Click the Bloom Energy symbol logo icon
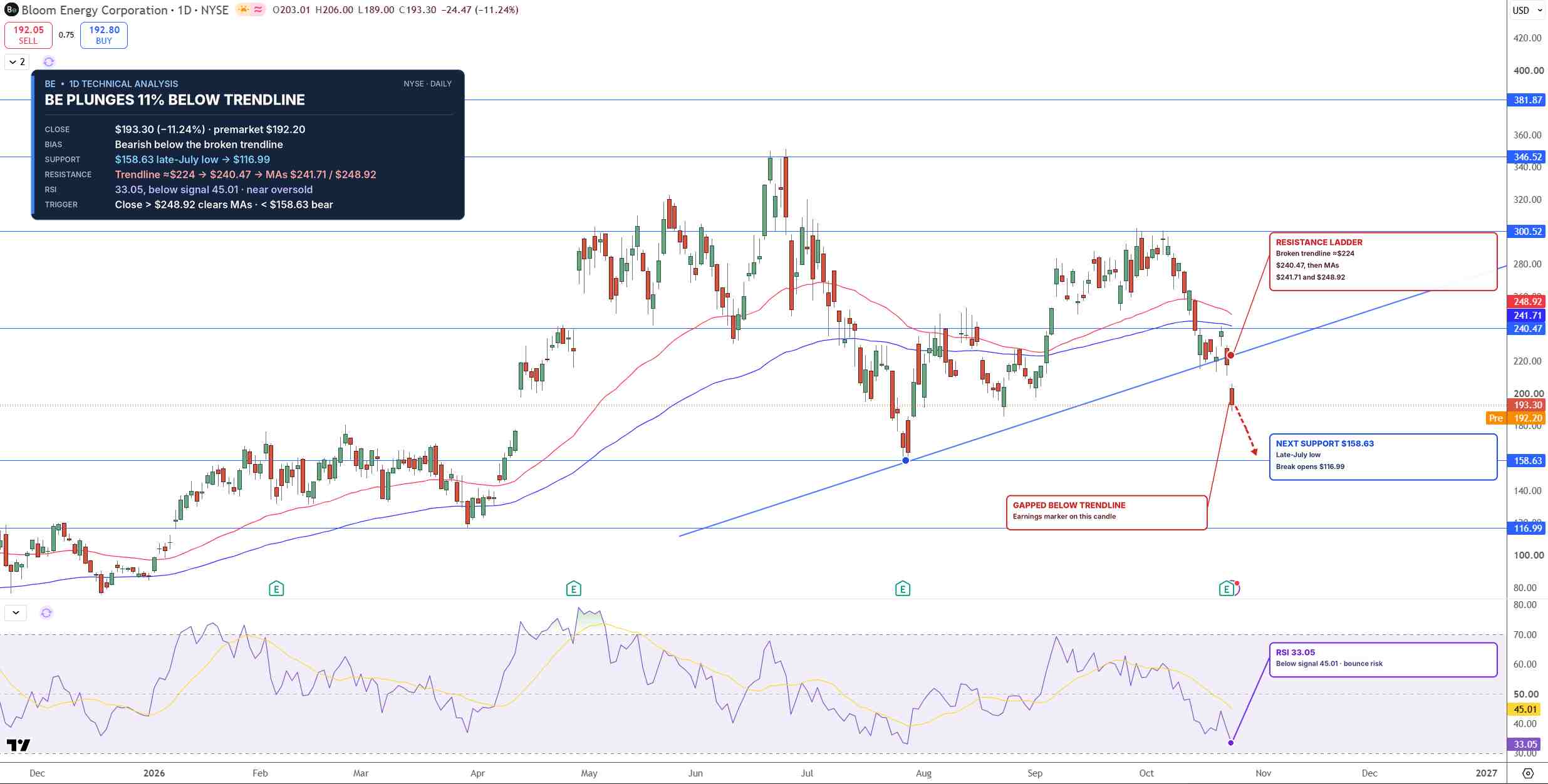 click(x=11, y=10)
